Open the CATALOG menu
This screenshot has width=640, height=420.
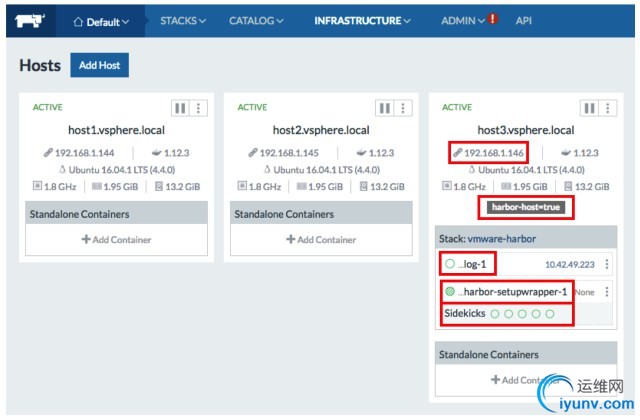(256, 21)
